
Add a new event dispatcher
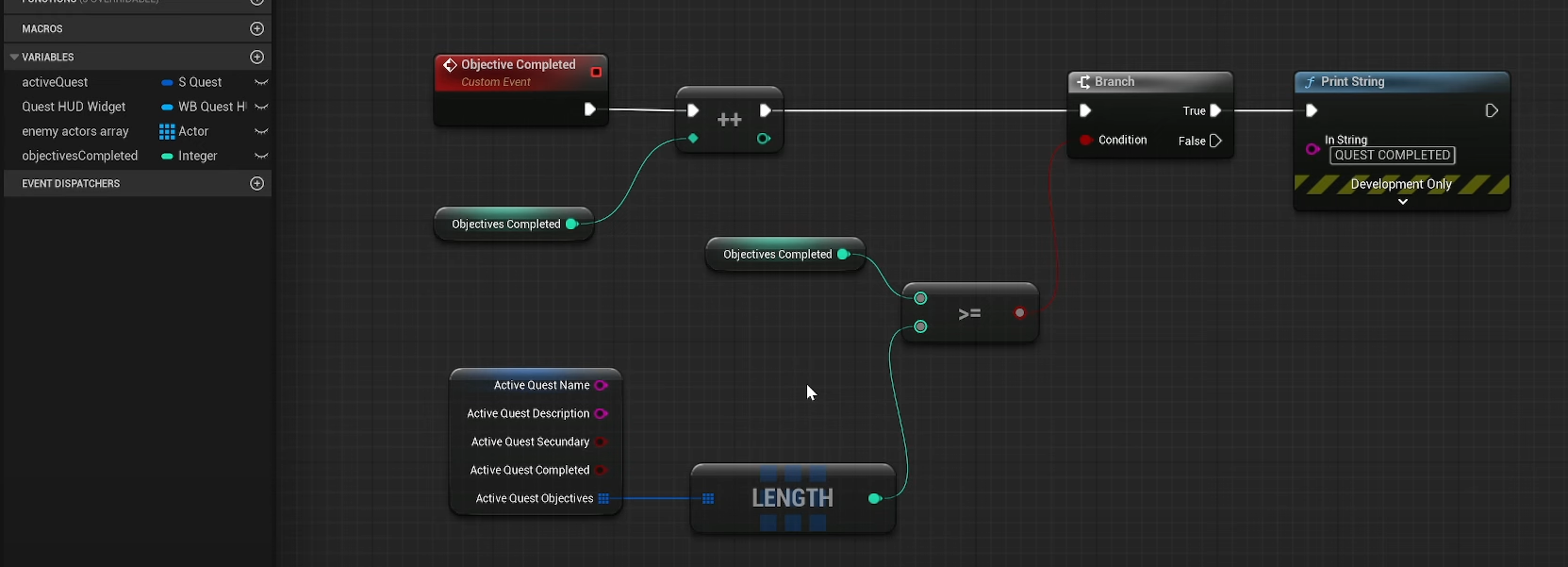coord(256,184)
